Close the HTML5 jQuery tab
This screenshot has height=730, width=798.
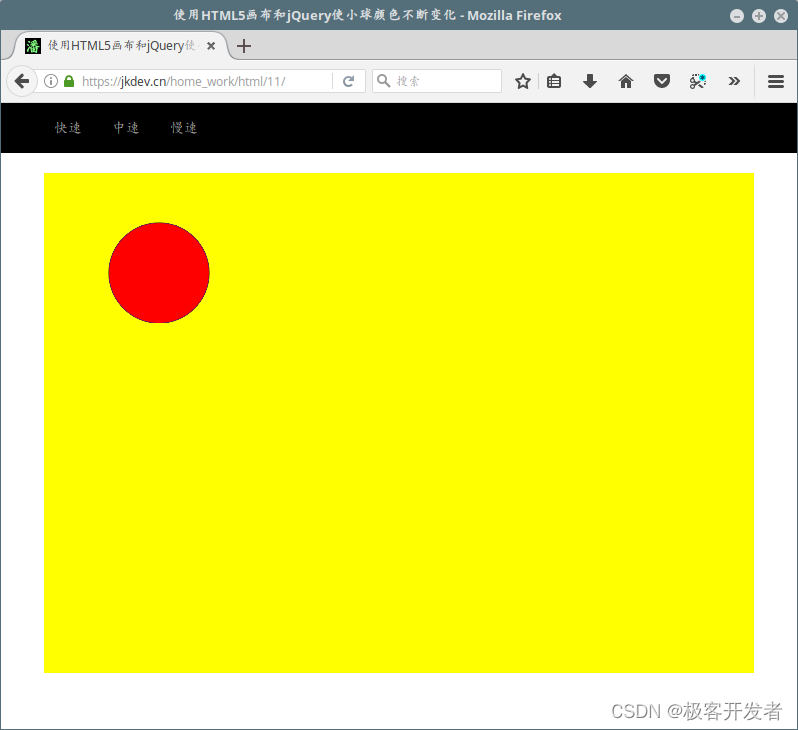click(211, 46)
